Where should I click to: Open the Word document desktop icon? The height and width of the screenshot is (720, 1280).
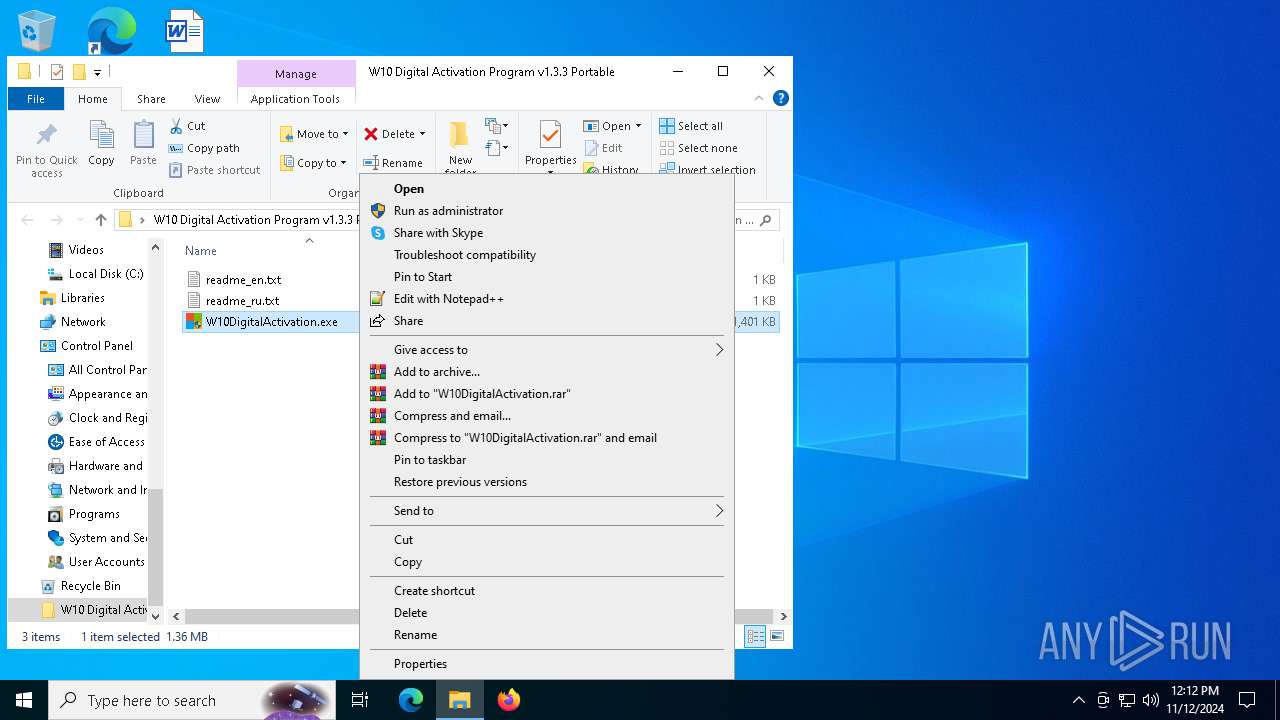184,30
